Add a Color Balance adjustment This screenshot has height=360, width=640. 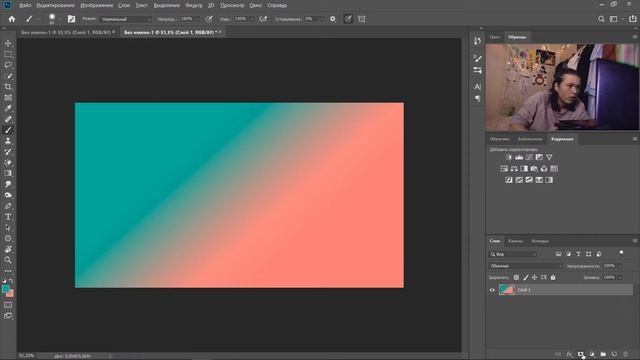514,169
